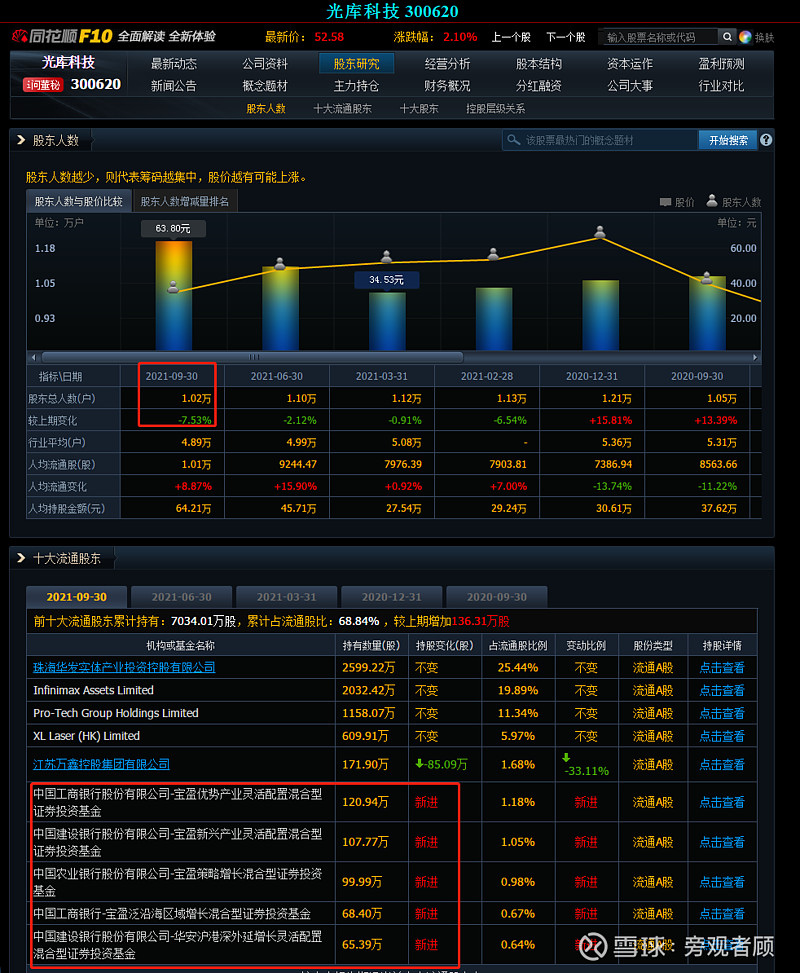The height and width of the screenshot is (973, 800).
Task: Click the help question mark icon
Action: pos(766,140)
